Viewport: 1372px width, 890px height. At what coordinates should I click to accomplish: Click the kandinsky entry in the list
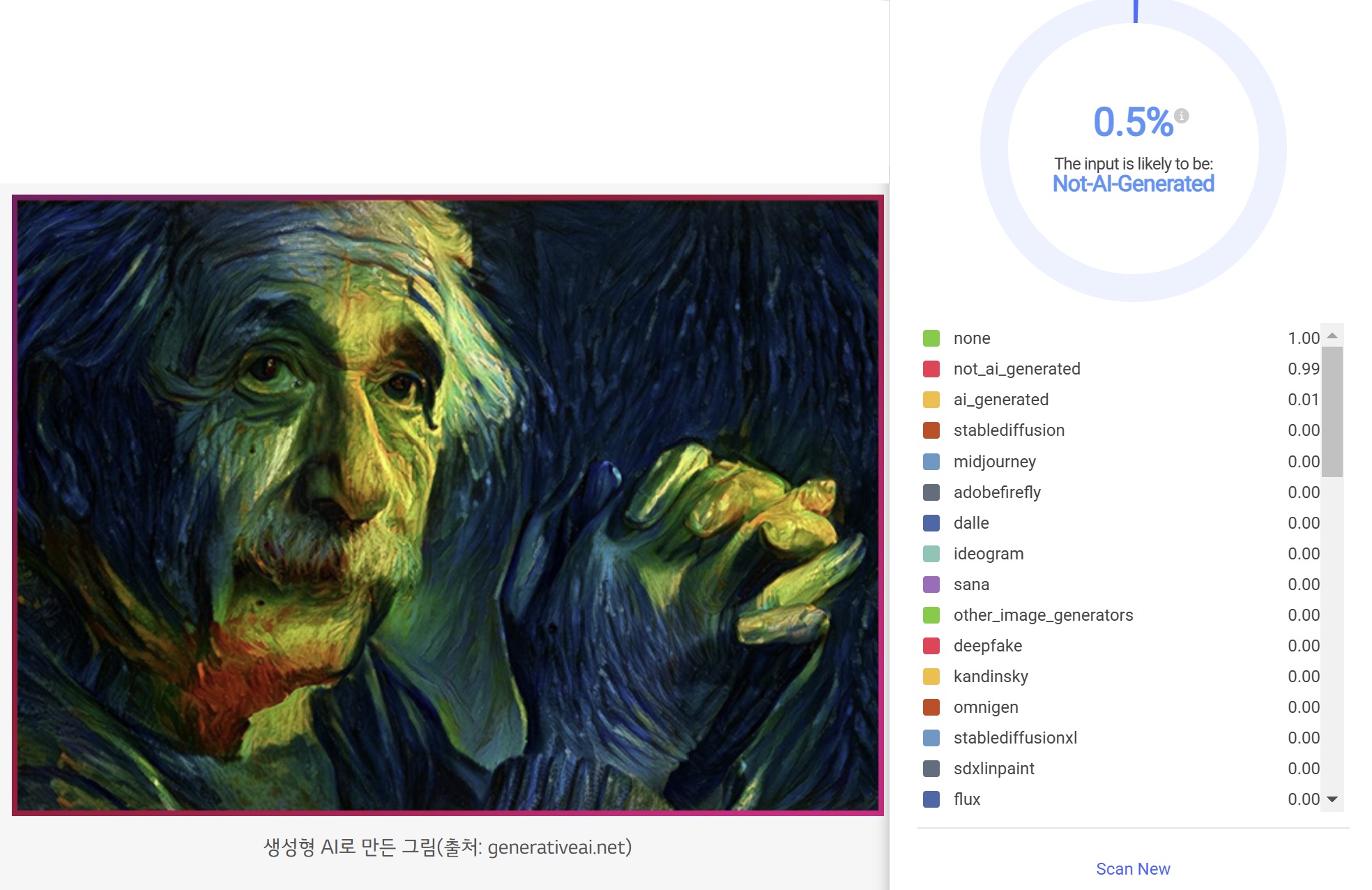click(991, 677)
